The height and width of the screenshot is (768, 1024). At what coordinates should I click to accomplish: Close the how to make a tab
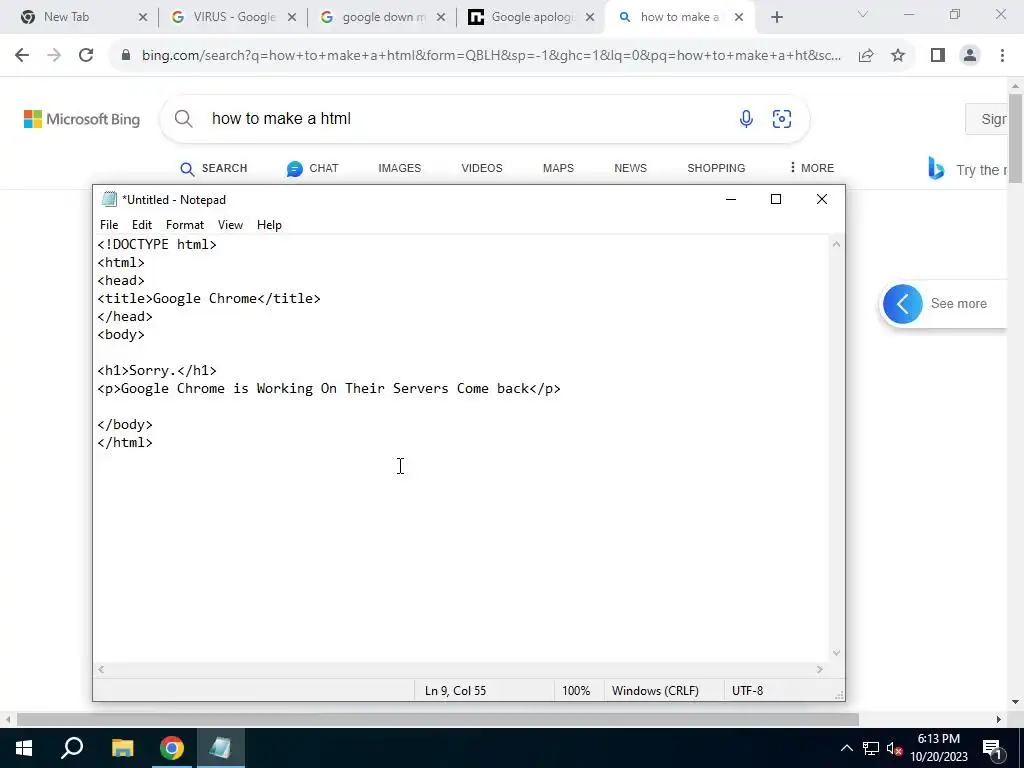click(x=739, y=18)
